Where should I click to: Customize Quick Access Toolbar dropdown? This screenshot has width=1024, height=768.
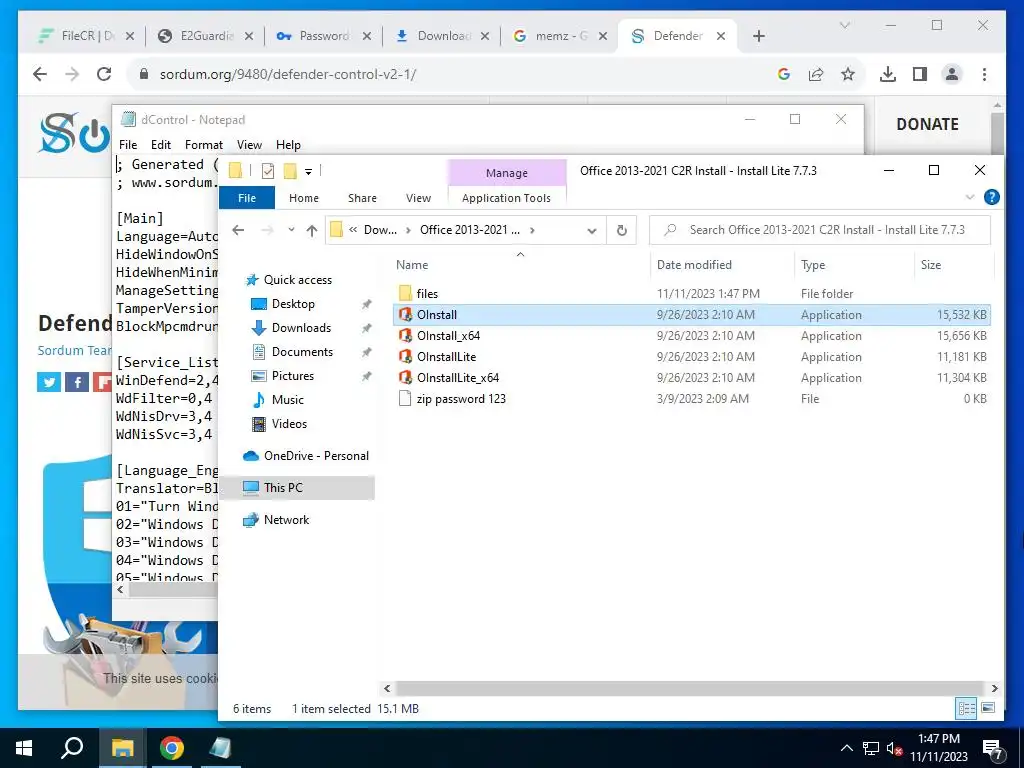pyautogui.click(x=308, y=172)
